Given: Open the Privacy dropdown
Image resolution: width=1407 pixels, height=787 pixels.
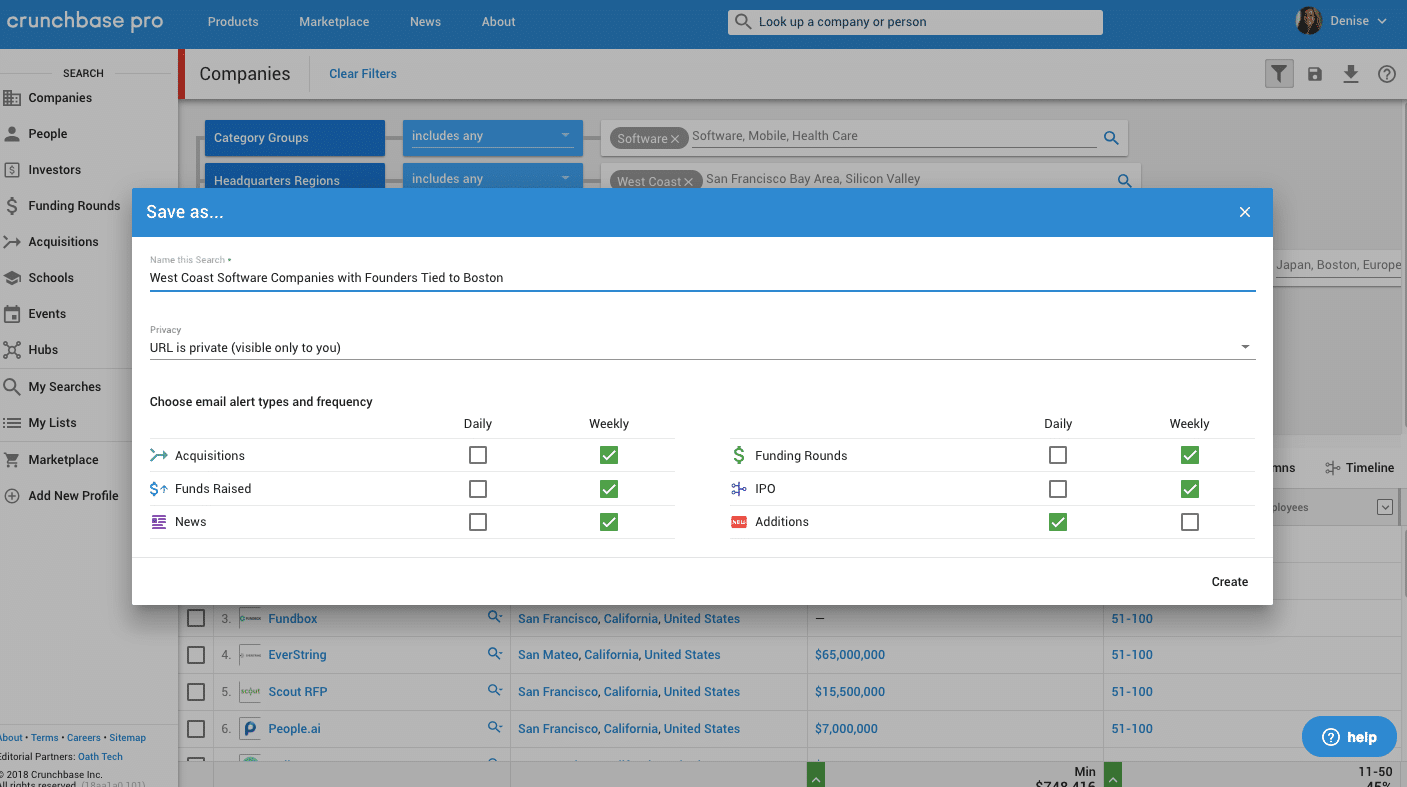Looking at the screenshot, I should pyautogui.click(x=1244, y=345).
